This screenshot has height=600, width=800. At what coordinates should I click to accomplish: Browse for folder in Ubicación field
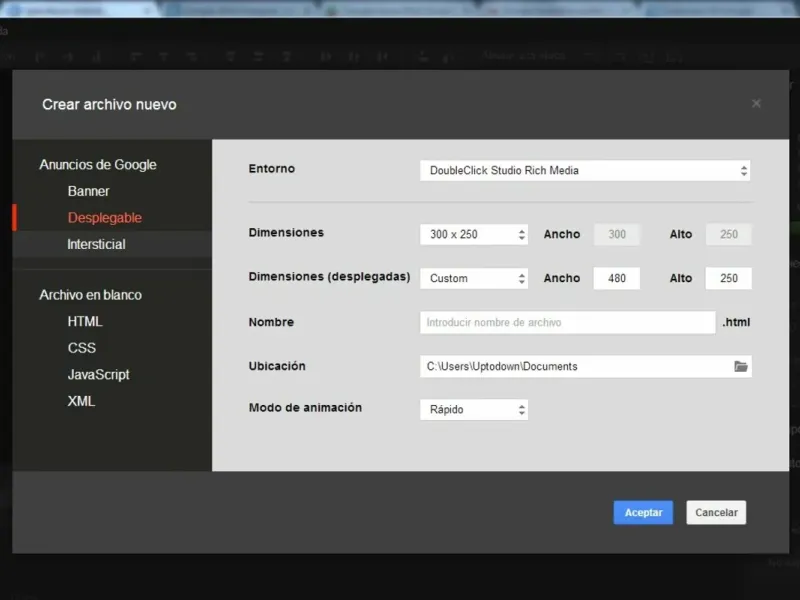[740, 366]
